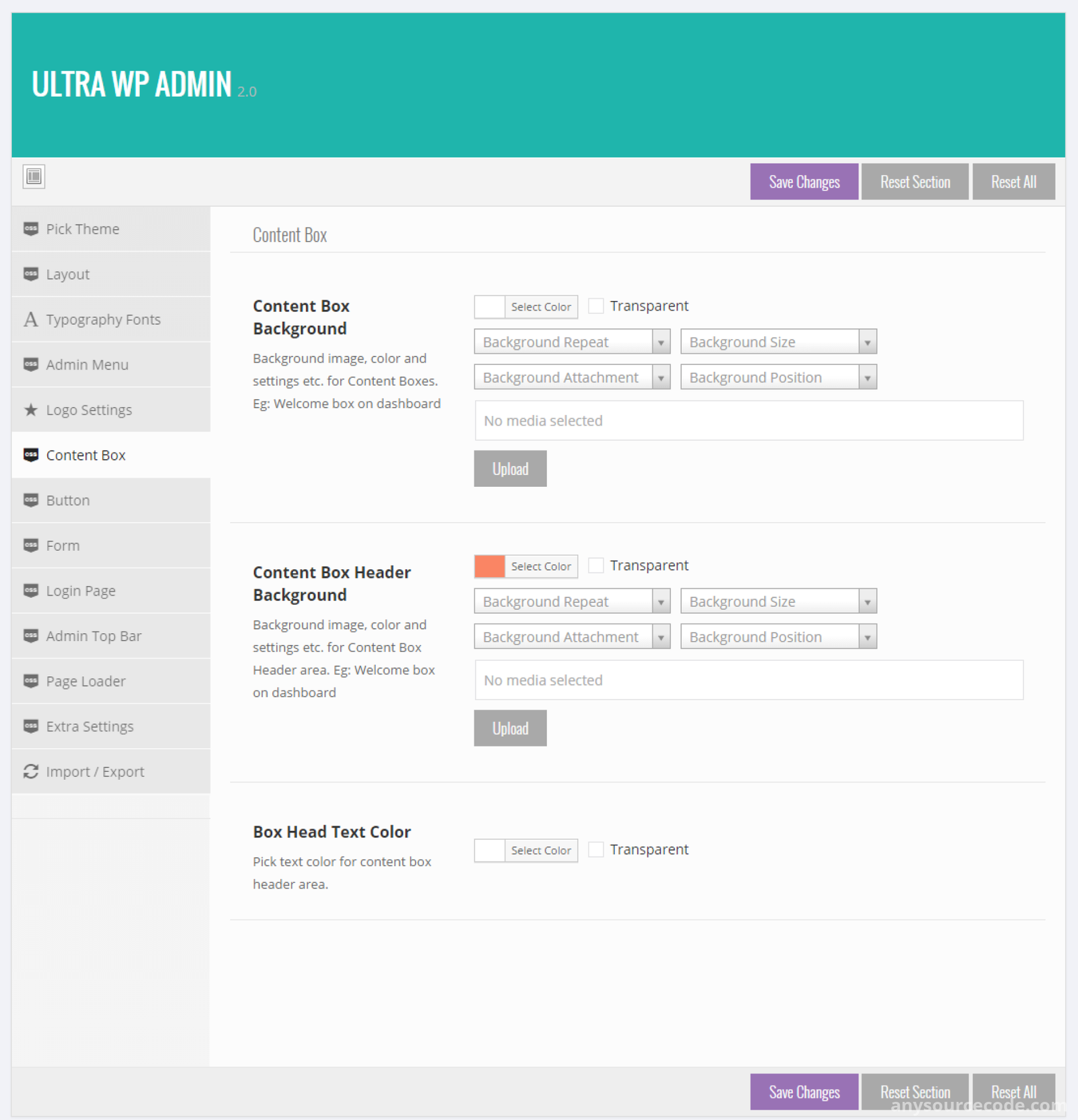The width and height of the screenshot is (1078, 1120).
Task: Click the CSS icon beside Login Page
Action: pyautogui.click(x=31, y=591)
